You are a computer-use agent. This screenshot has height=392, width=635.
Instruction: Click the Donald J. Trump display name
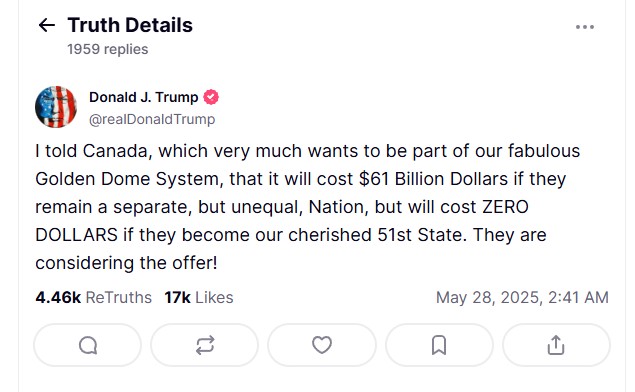pos(143,97)
